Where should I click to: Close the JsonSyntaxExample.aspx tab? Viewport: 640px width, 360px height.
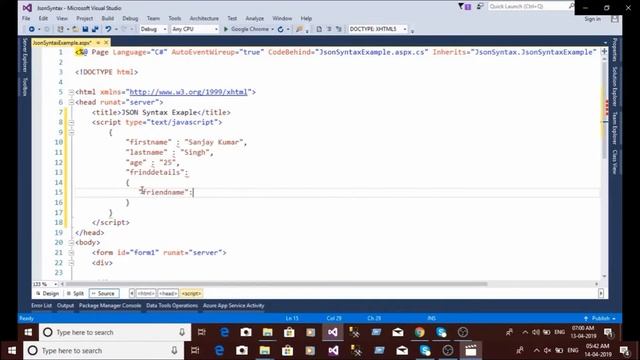(106, 42)
